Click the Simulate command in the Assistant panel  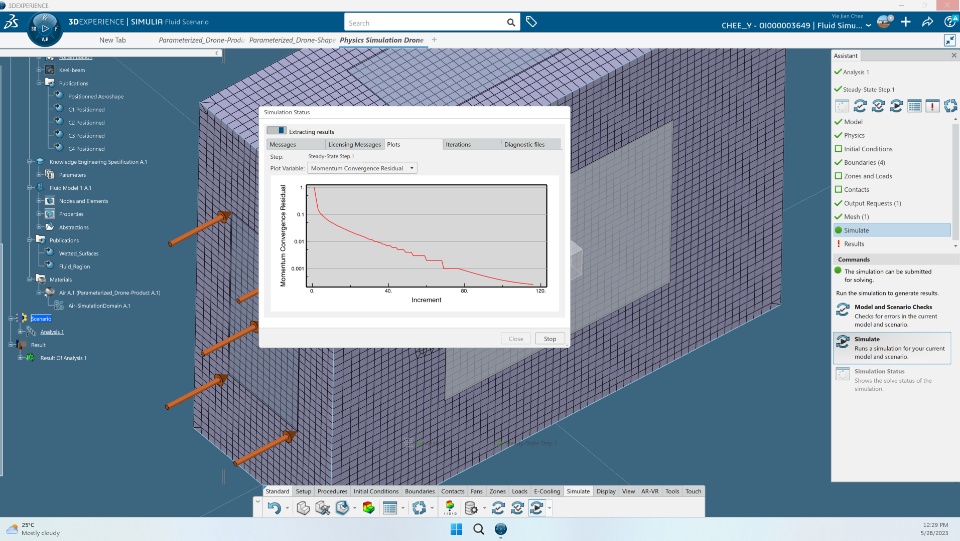point(892,348)
